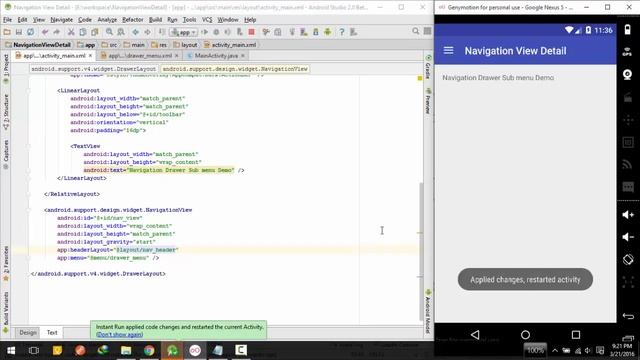Paste from clipboard toolbar icon
640x360 pixels.
click(x=95, y=32)
